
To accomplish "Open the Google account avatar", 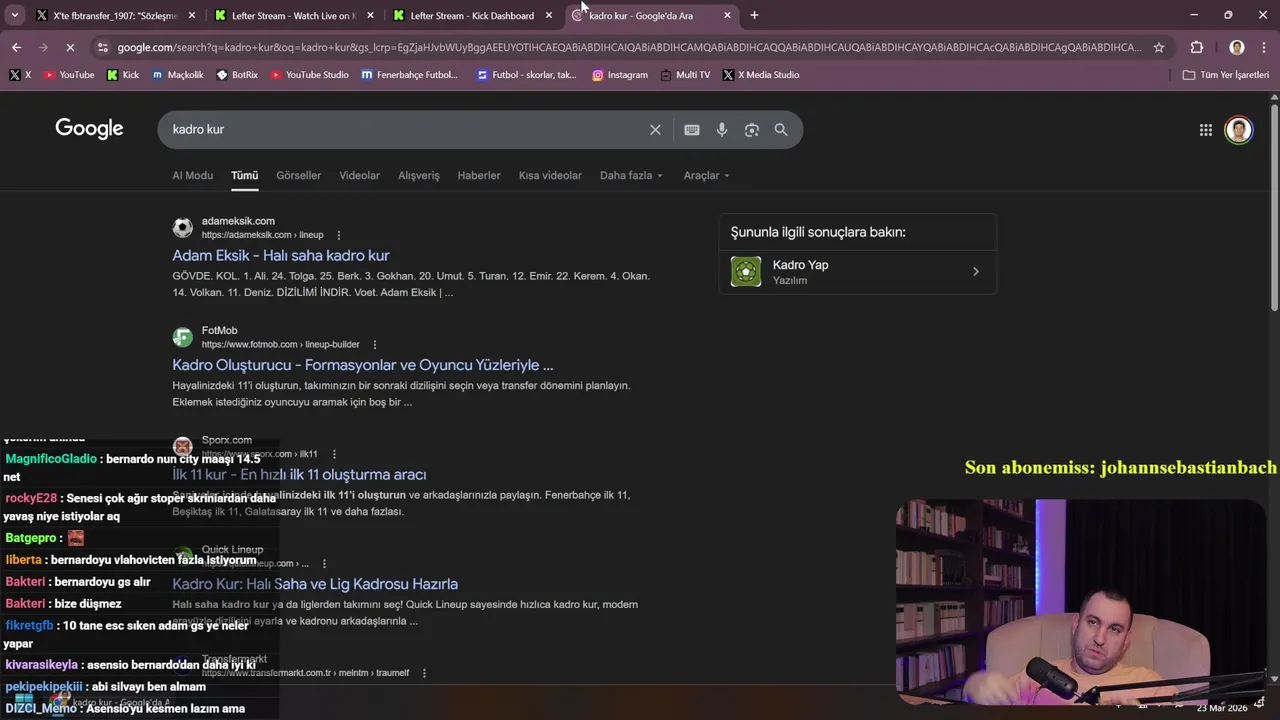I will [1239, 130].
